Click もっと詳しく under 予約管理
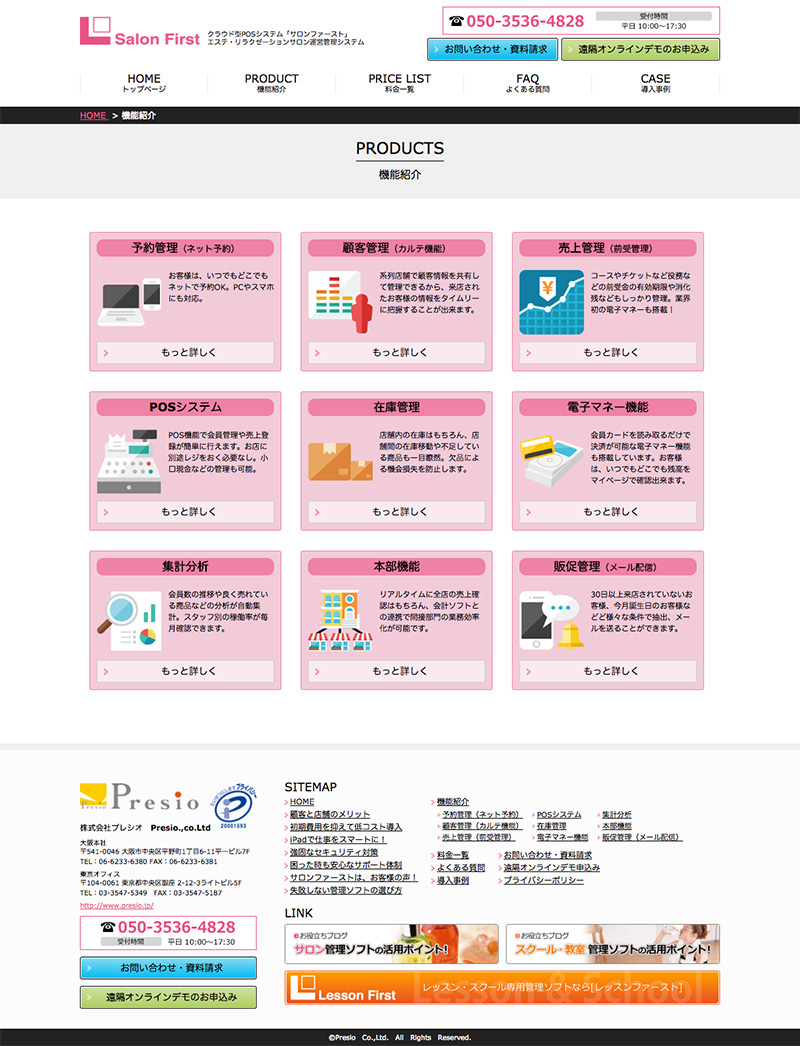 click(186, 353)
